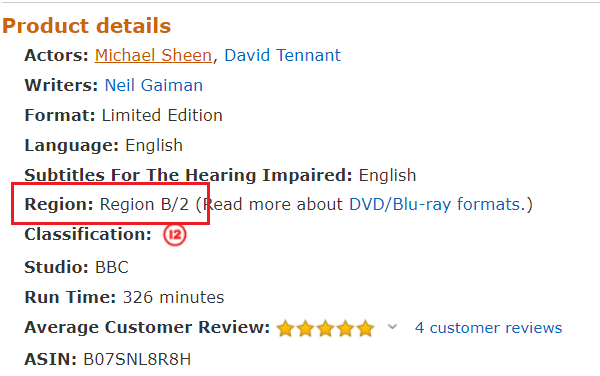Image resolution: width=600 pixels, height=376 pixels.
Task: Follow the DVD/Blu-ray formats link
Action: (x=435, y=204)
